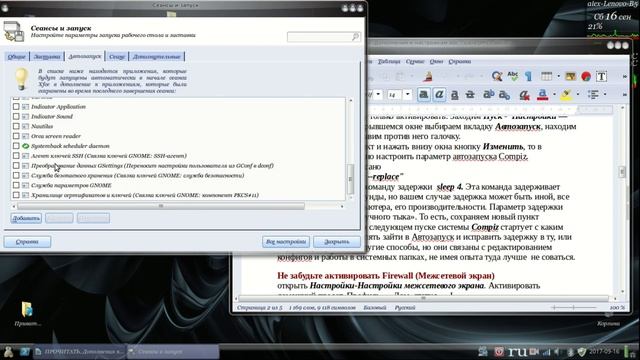Expand the highlighting color dropdown arrow

click(x=578, y=95)
